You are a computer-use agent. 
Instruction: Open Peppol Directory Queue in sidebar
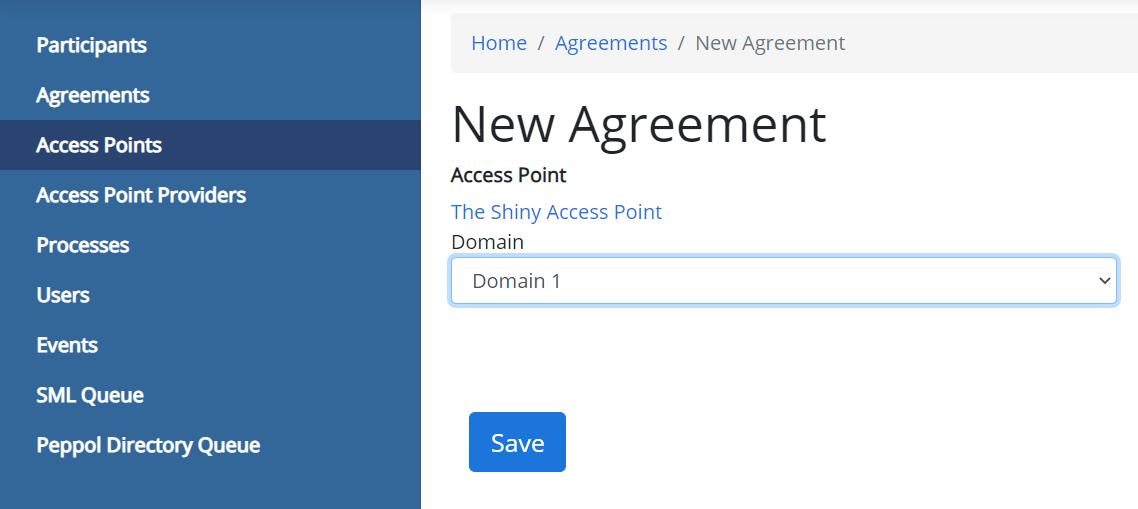pos(148,445)
